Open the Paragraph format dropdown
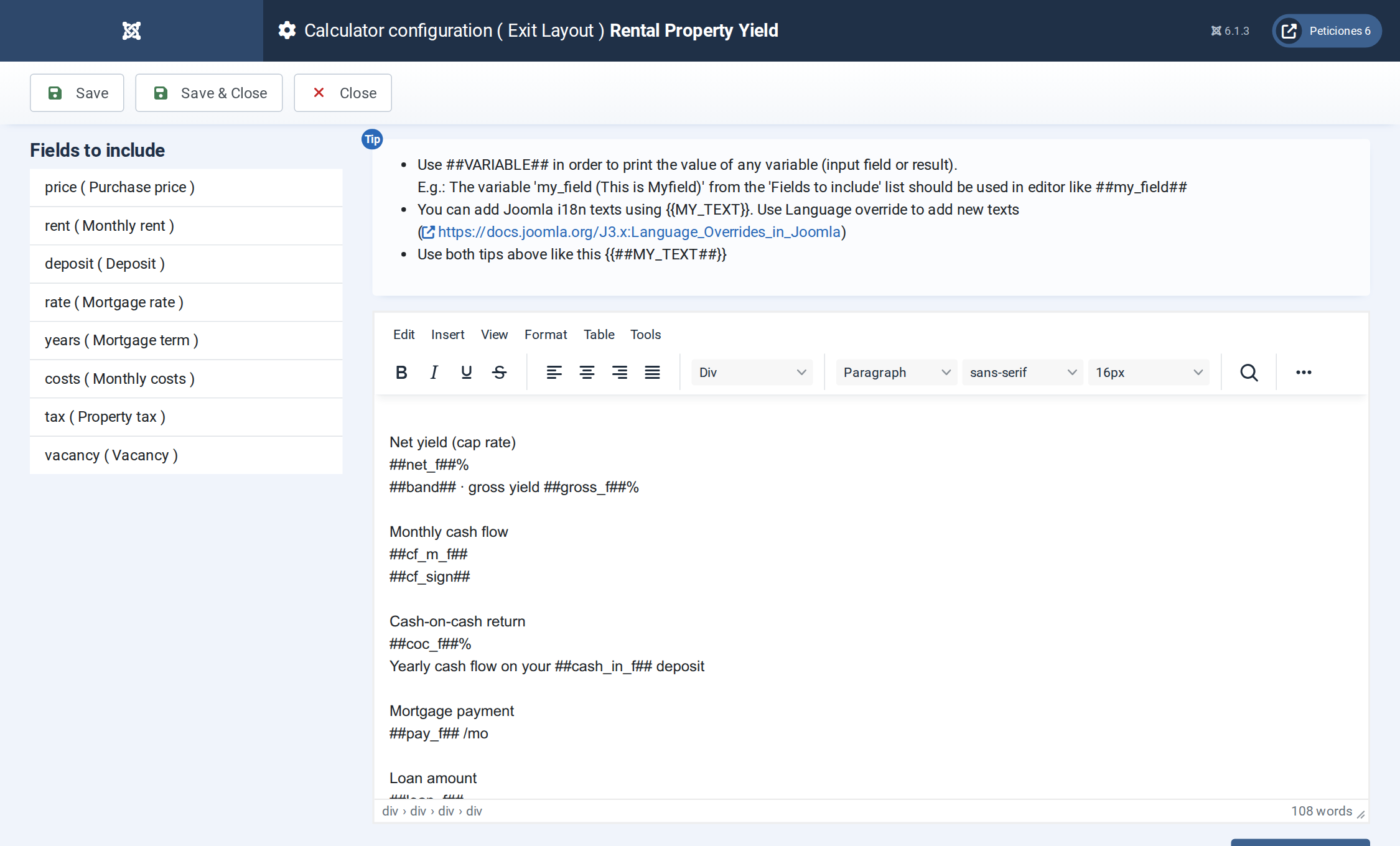Screen dimensions: 1400x846 [896, 373]
